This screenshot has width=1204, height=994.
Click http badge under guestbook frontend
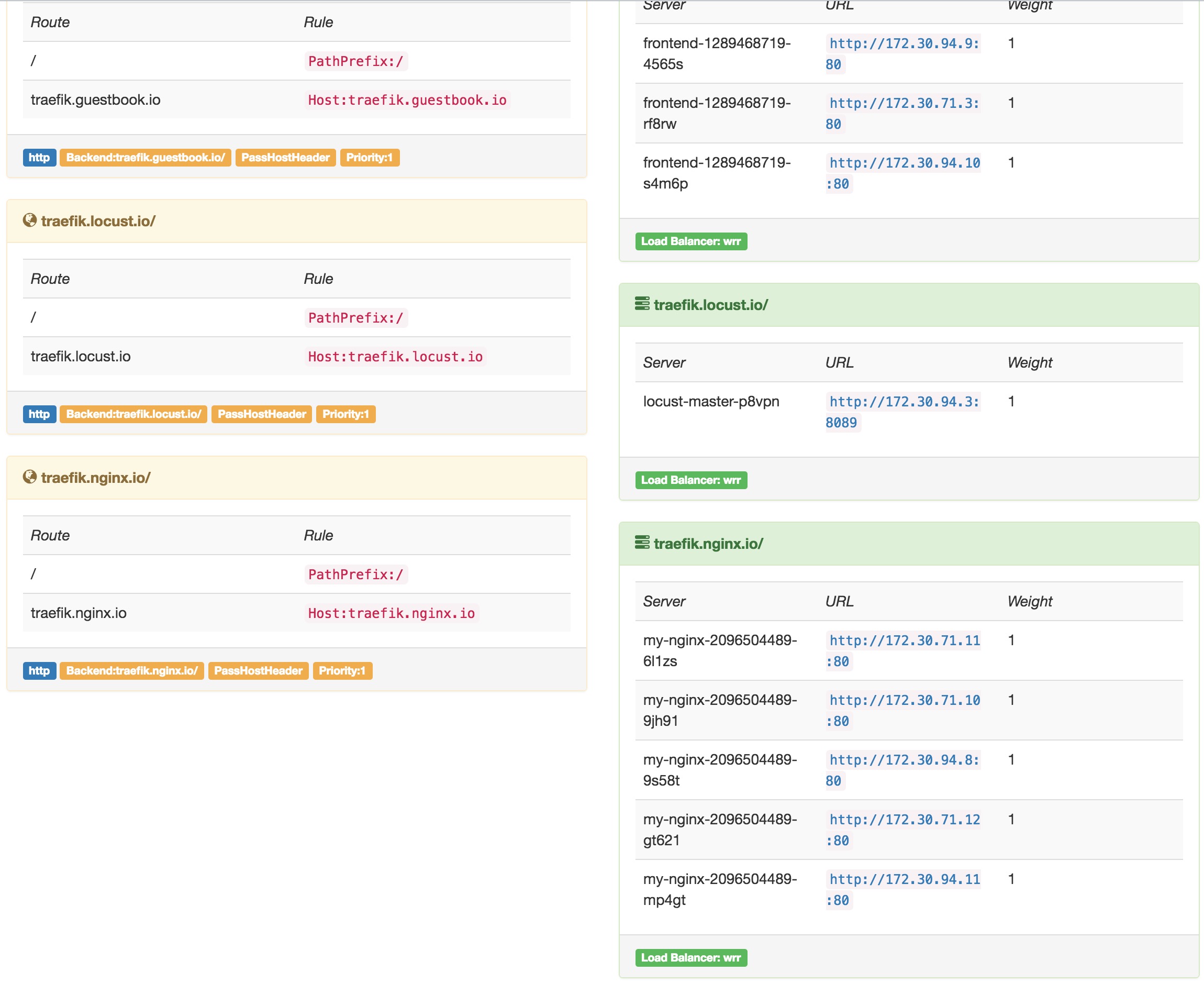39,158
